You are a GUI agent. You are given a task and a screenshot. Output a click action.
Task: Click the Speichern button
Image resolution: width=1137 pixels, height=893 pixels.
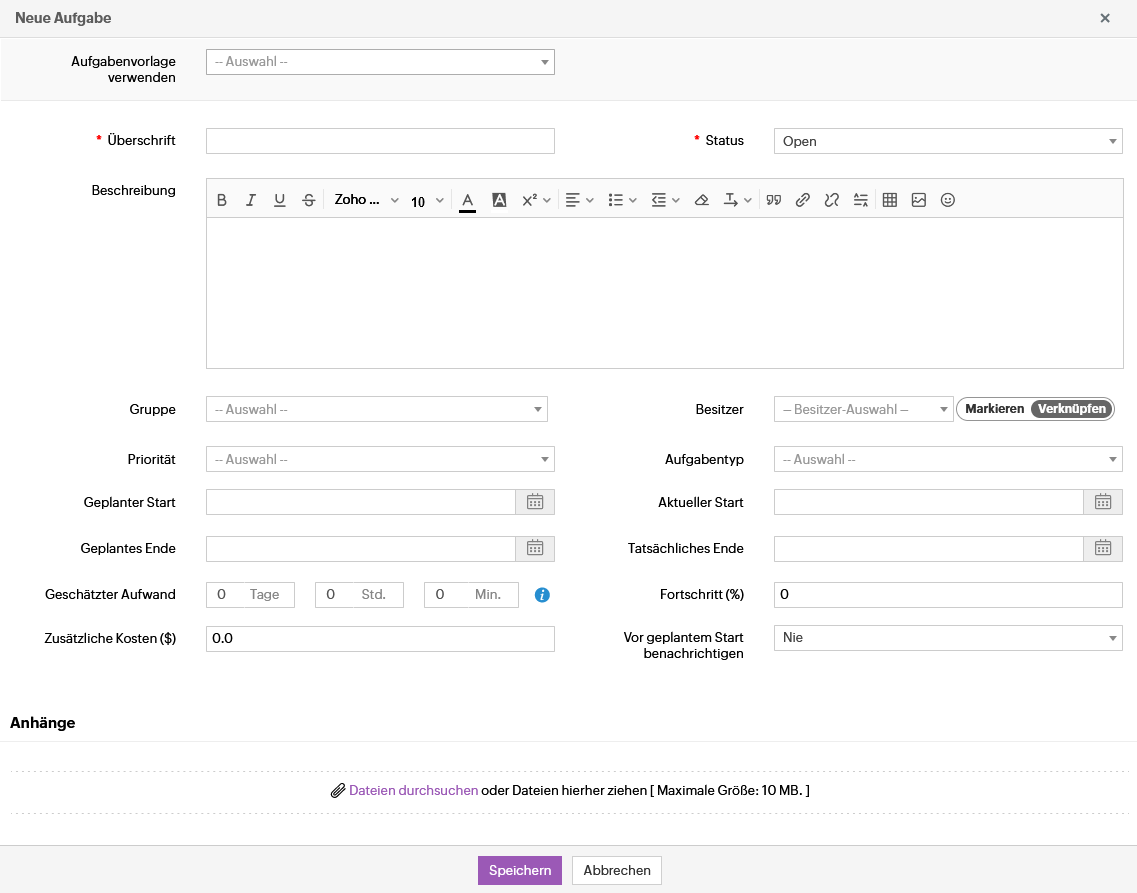coord(519,870)
